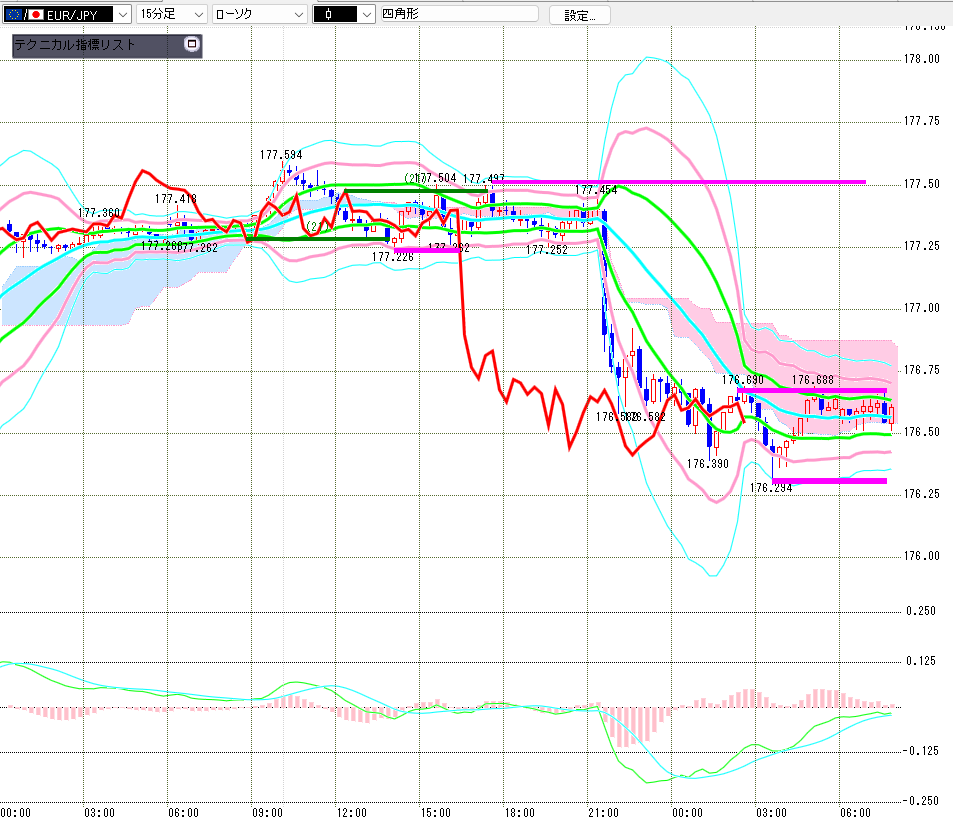Click the 四角形 shape field
Image resolution: width=953 pixels, height=822 pixels.
459,13
